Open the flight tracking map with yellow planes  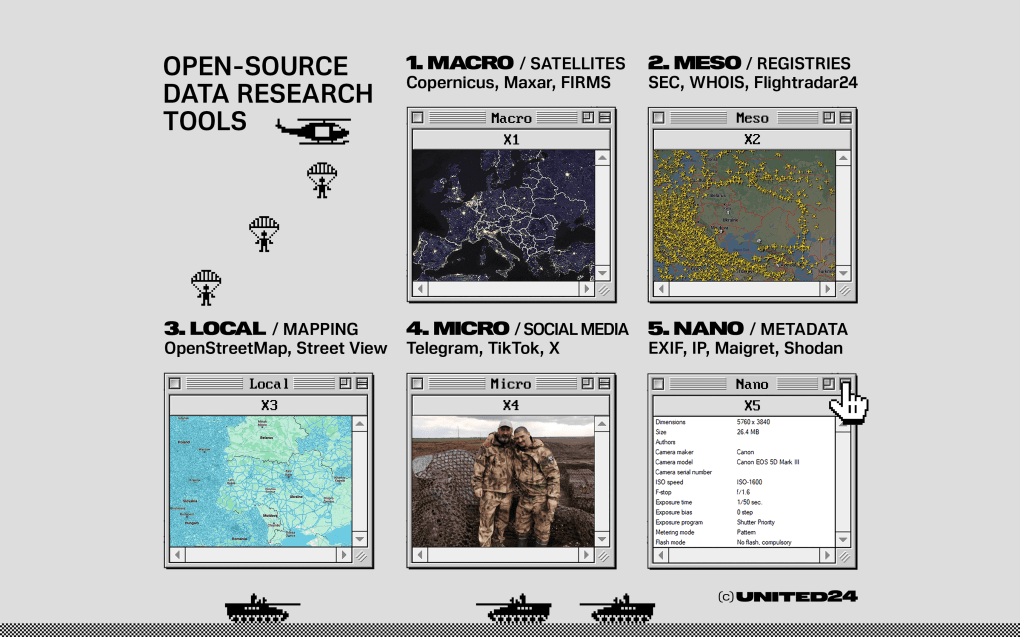[744, 215]
